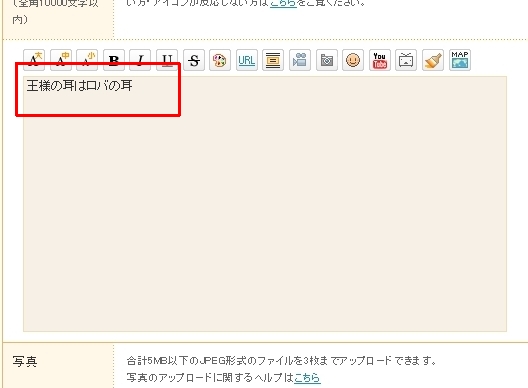The image size is (528, 388).
Task: Click the 写真 section label
Action: click(x=25, y=361)
